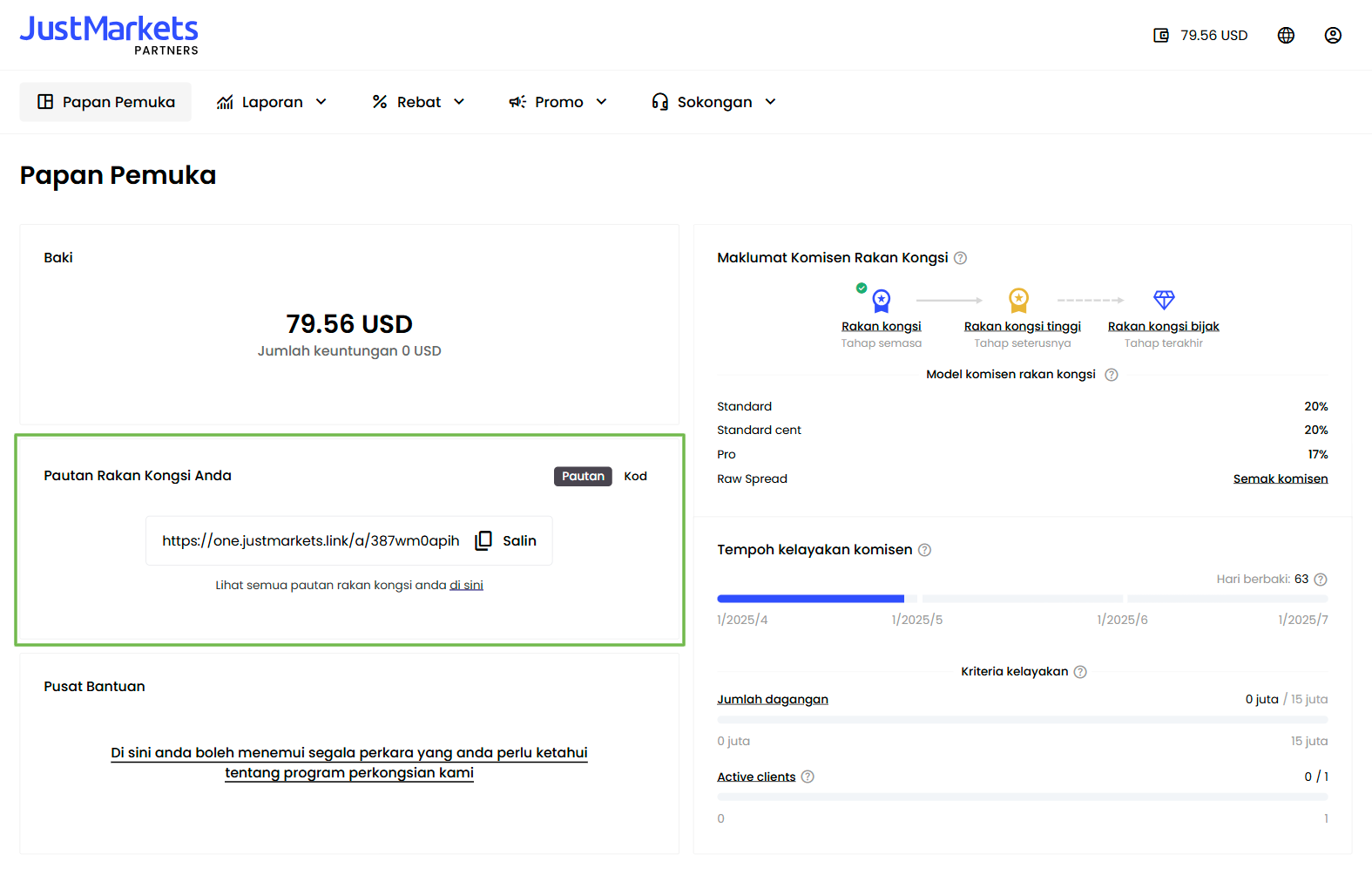Click the Rebat percent icon
Screen dimensions: 1372x882
tap(380, 102)
